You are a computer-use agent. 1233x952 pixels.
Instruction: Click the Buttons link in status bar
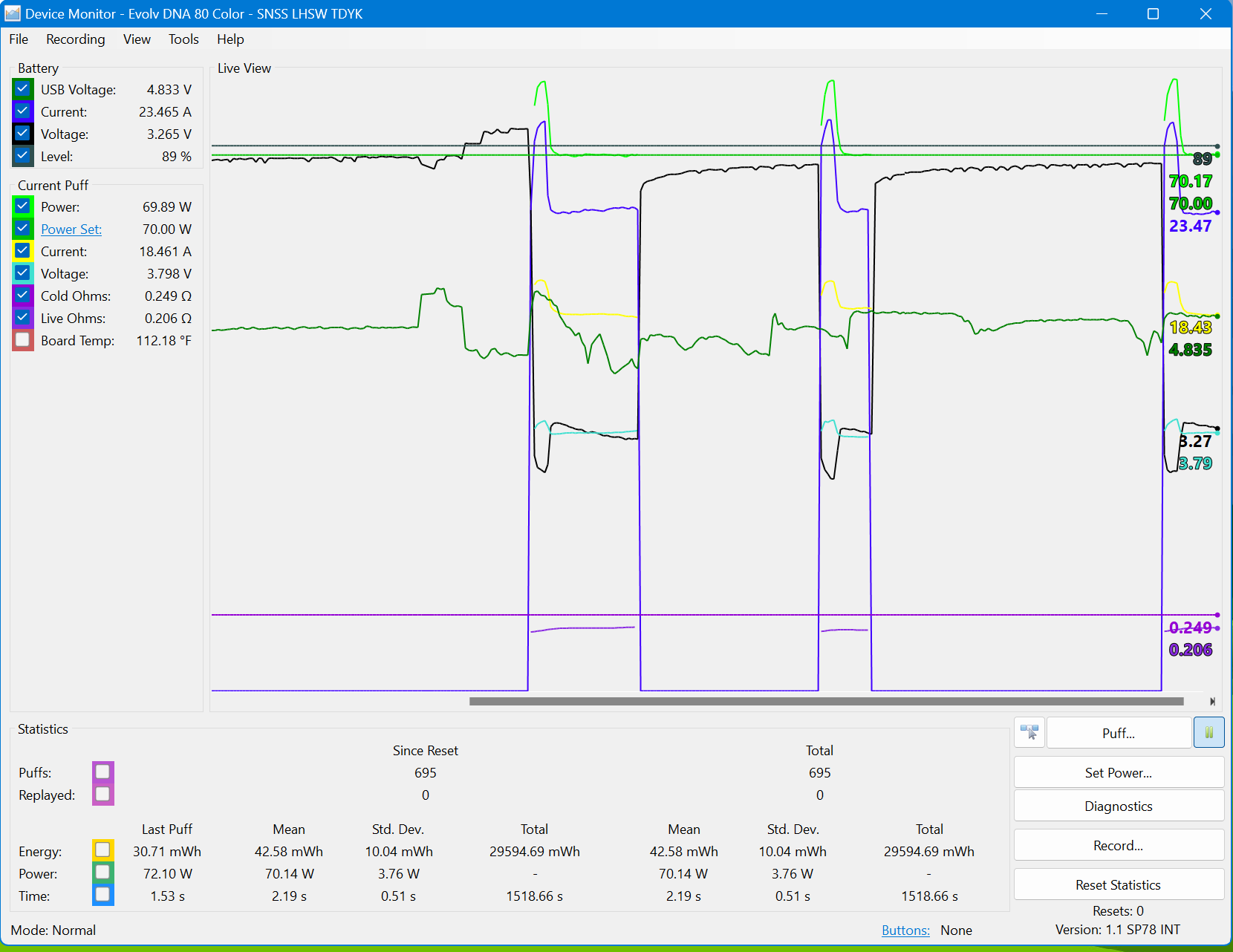point(905,930)
